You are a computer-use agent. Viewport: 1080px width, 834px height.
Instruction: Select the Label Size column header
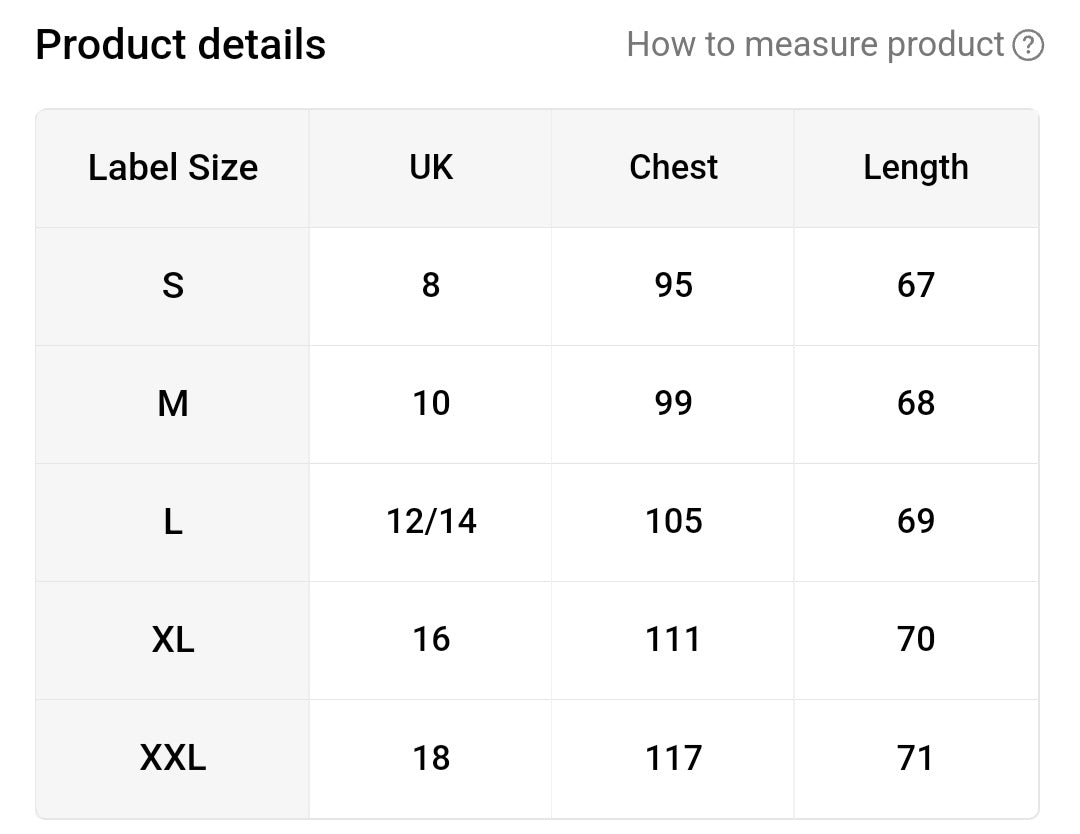(x=173, y=168)
